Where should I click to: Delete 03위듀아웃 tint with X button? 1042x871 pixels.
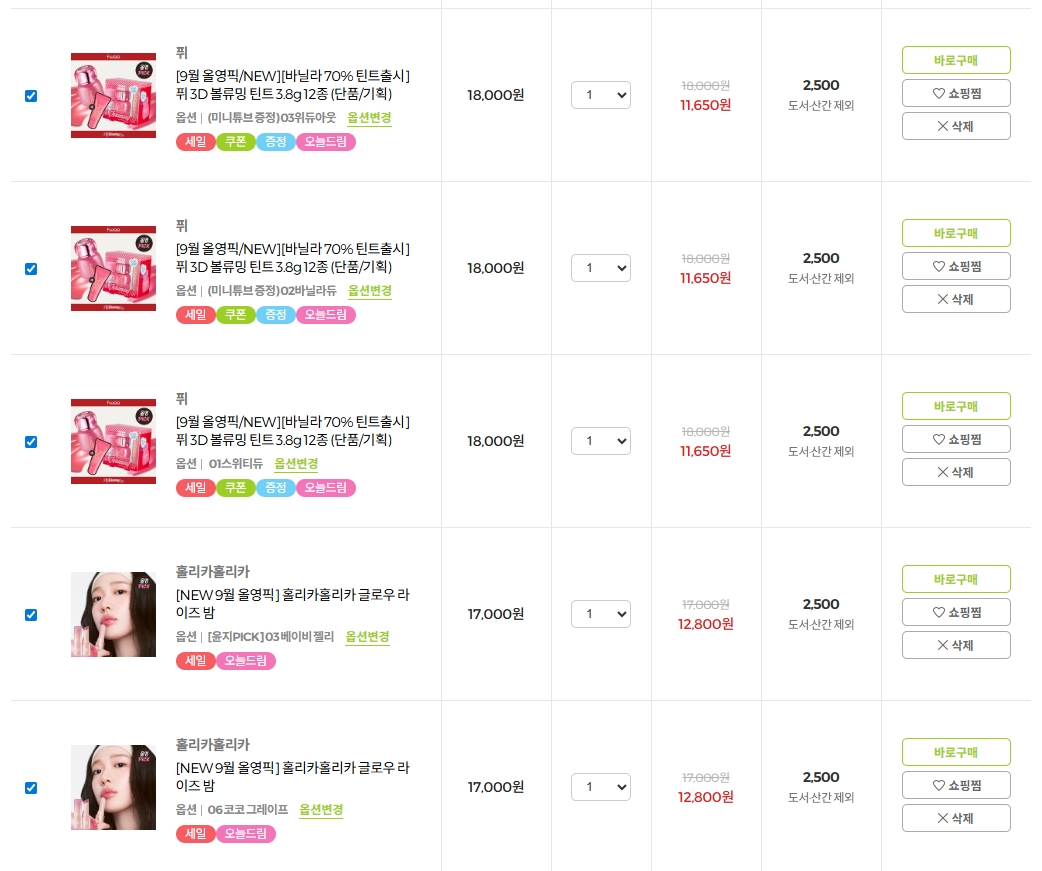pyautogui.click(x=956, y=126)
